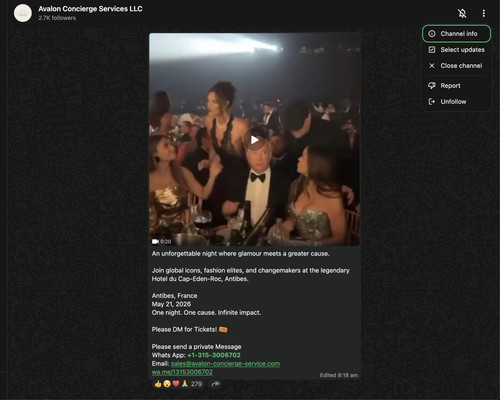Click the red heart reaction emoji

tap(176, 384)
